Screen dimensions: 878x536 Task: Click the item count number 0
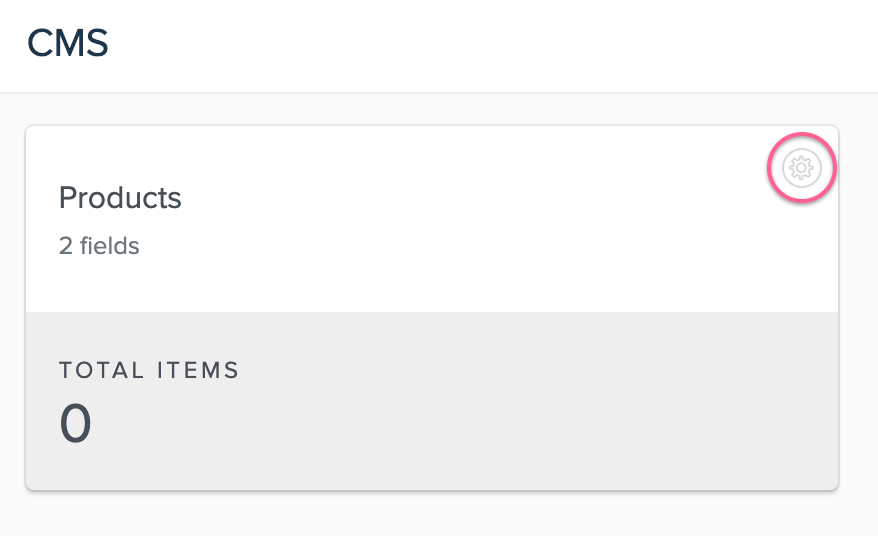[x=75, y=423]
